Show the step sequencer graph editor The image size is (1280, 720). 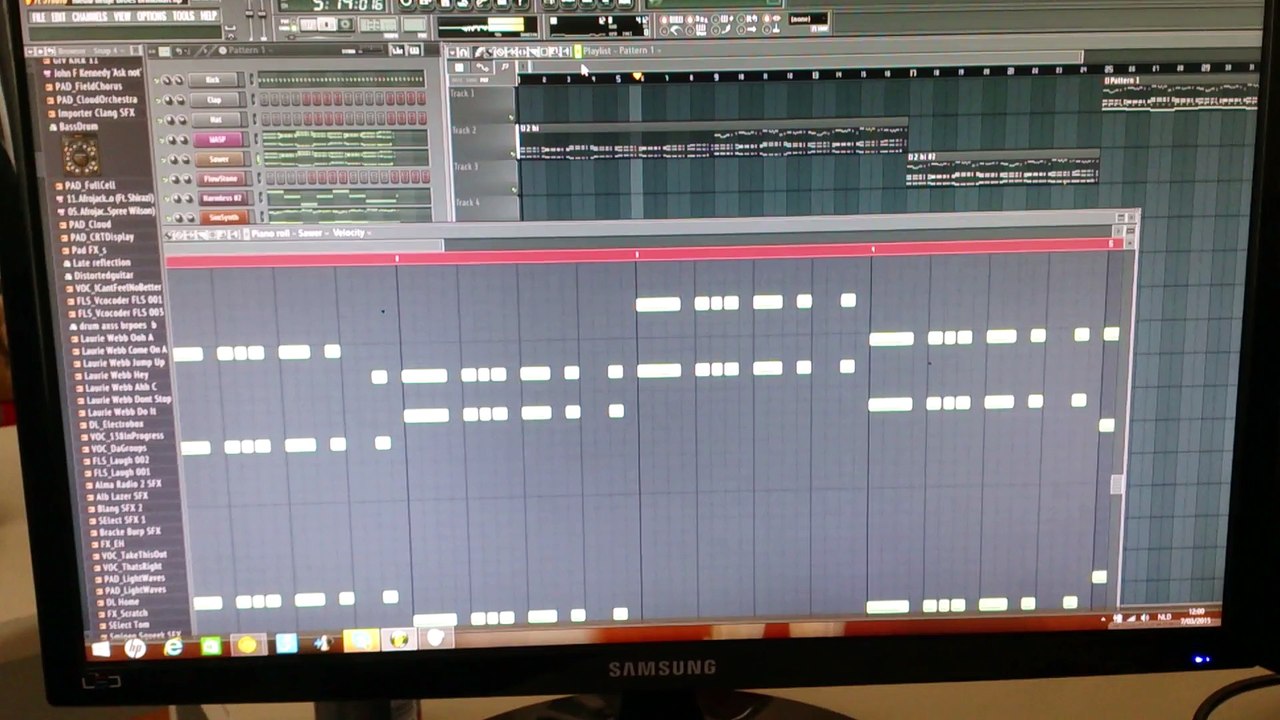point(397,50)
